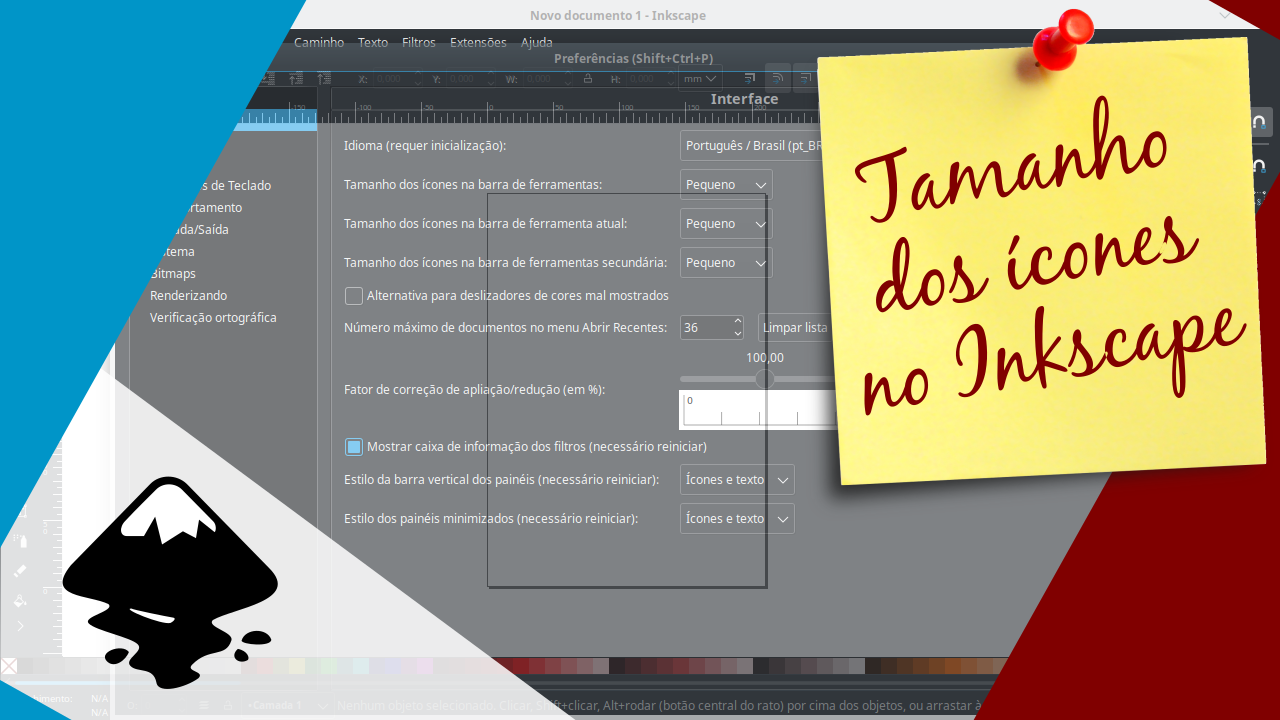Open the Caminho menu
The width and height of the screenshot is (1280, 720).
(319, 43)
